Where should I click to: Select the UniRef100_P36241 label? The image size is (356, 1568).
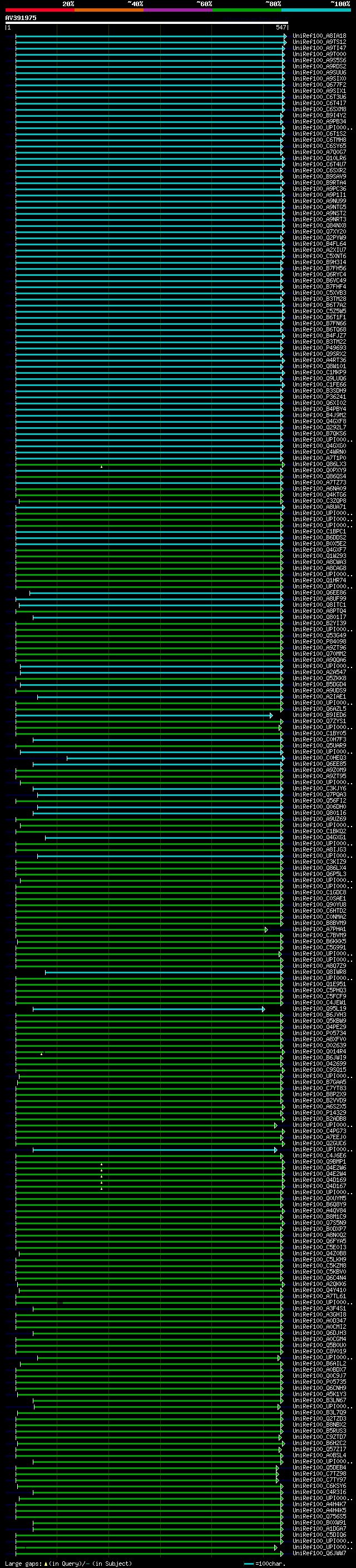click(319, 397)
